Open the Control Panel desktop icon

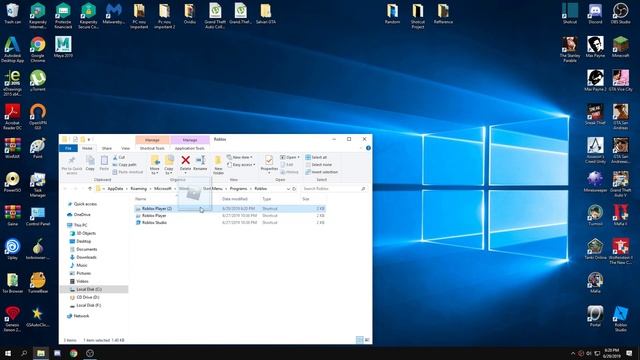[x=38, y=216]
